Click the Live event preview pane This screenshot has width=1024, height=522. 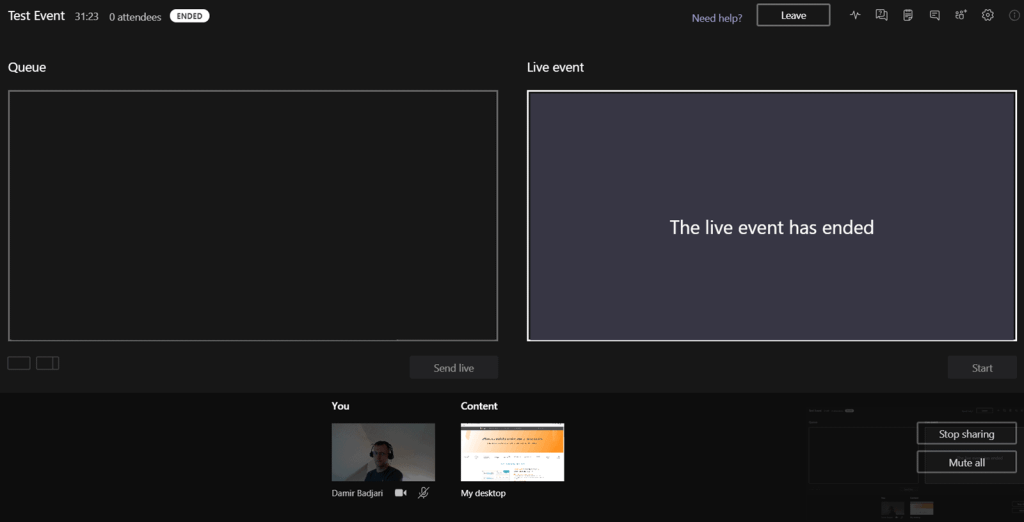pos(771,216)
